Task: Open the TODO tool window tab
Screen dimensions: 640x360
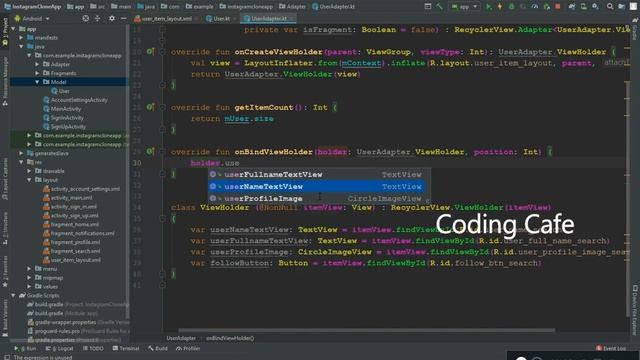Action: (93, 349)
